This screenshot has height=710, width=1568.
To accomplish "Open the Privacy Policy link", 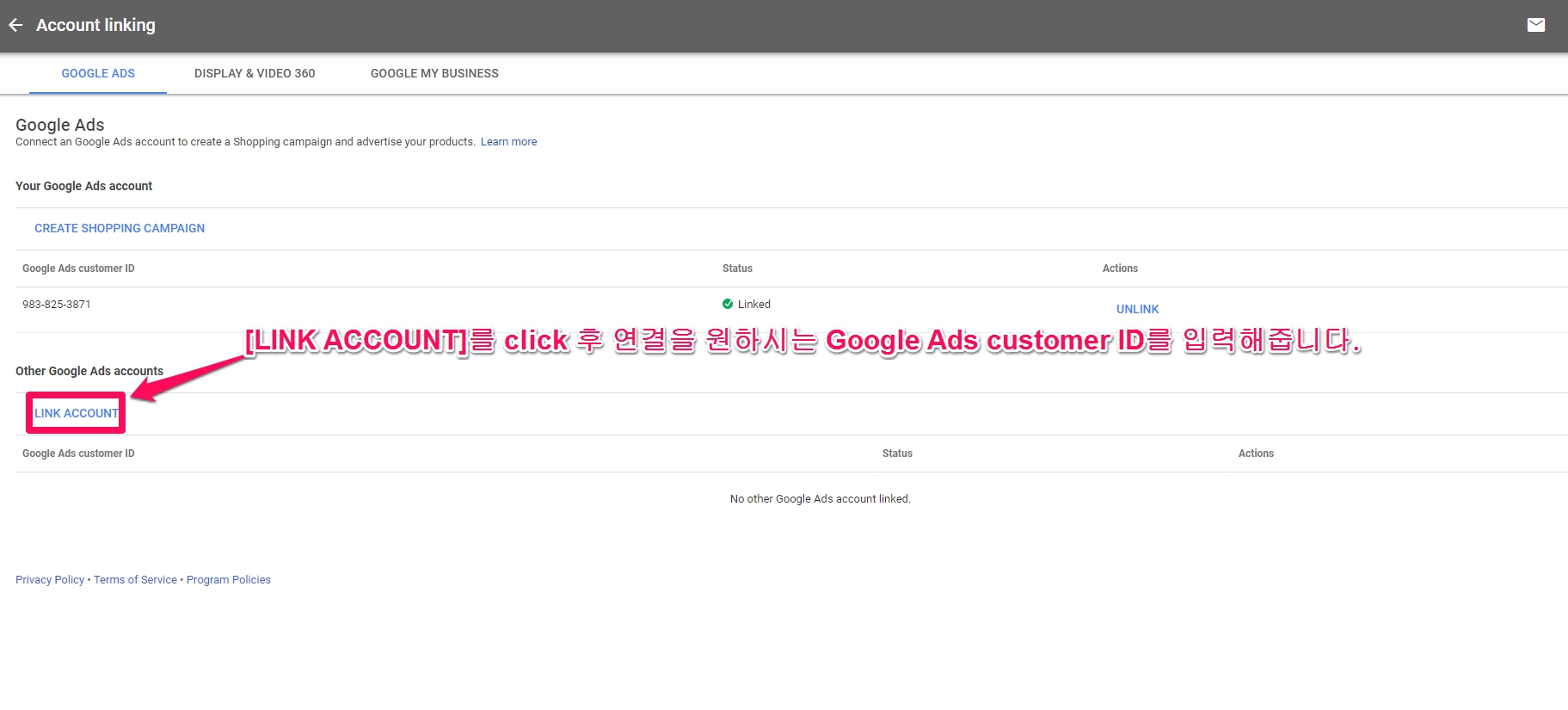I will (x=50, y=580).
